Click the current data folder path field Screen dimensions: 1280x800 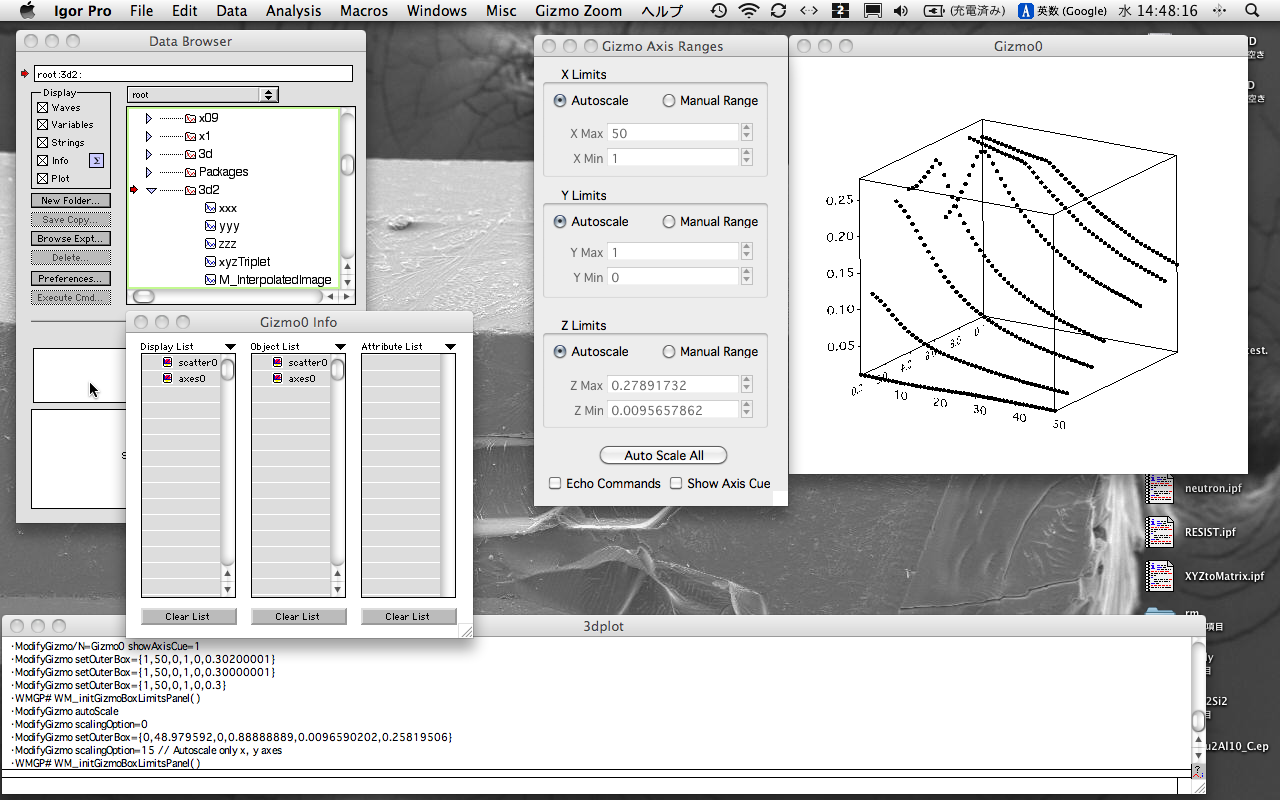click(193, 74)
